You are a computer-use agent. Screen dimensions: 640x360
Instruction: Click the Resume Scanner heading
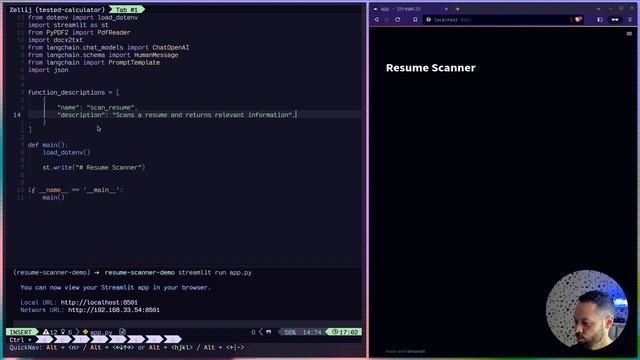coord(431,68)
